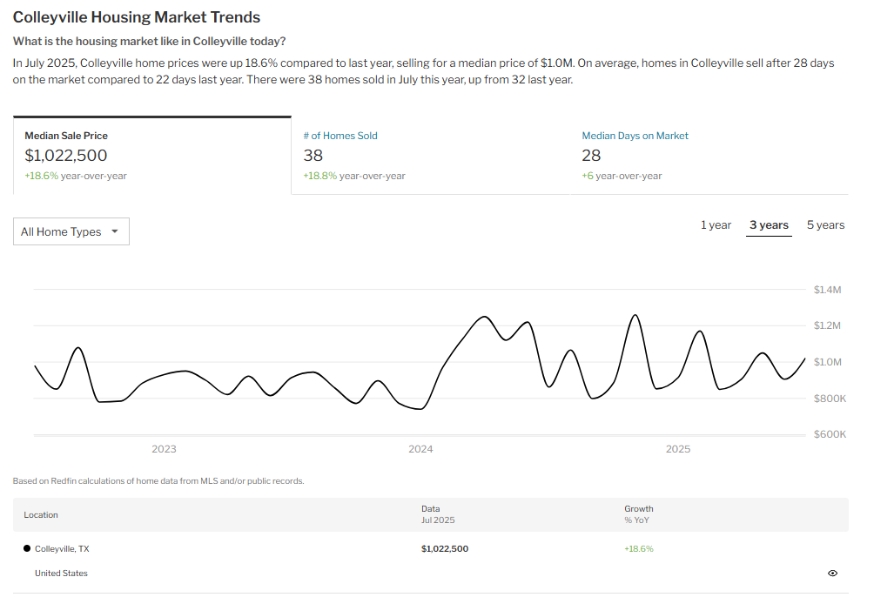Viewport: 874px width, 603px height.
Task: Click the caret arrow beside All Home Types
Action: coord(115,231)
